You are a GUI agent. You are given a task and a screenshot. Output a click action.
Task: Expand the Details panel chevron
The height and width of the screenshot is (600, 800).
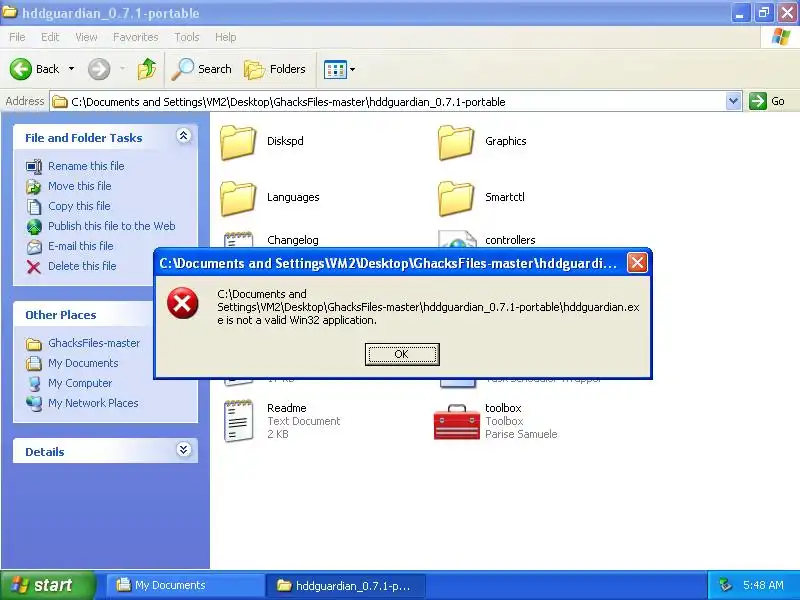(184, 449)
